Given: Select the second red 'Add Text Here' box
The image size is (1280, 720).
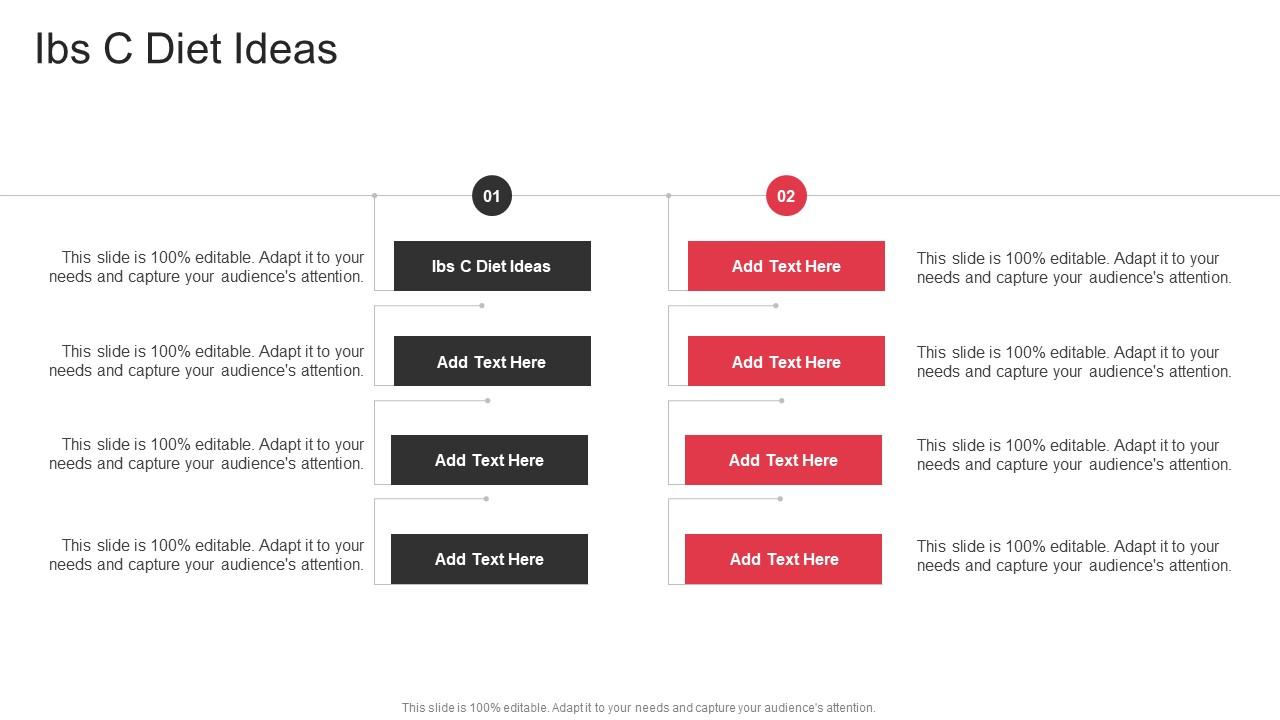Looking at the screenshot, I should pyautogui.click(x=786, y=361).
